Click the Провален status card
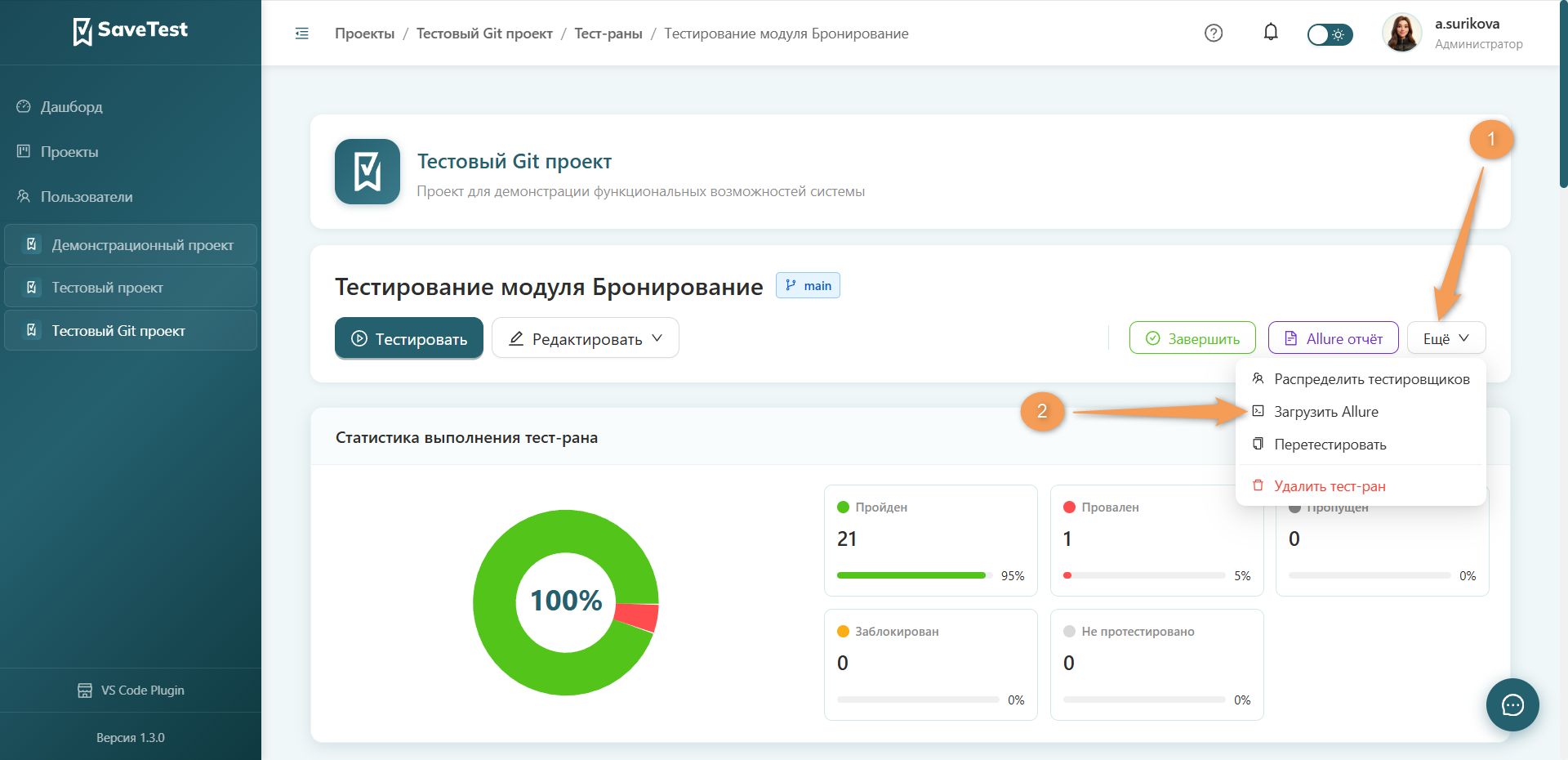Viewport: 1568px width, 760px height. 1156,540
